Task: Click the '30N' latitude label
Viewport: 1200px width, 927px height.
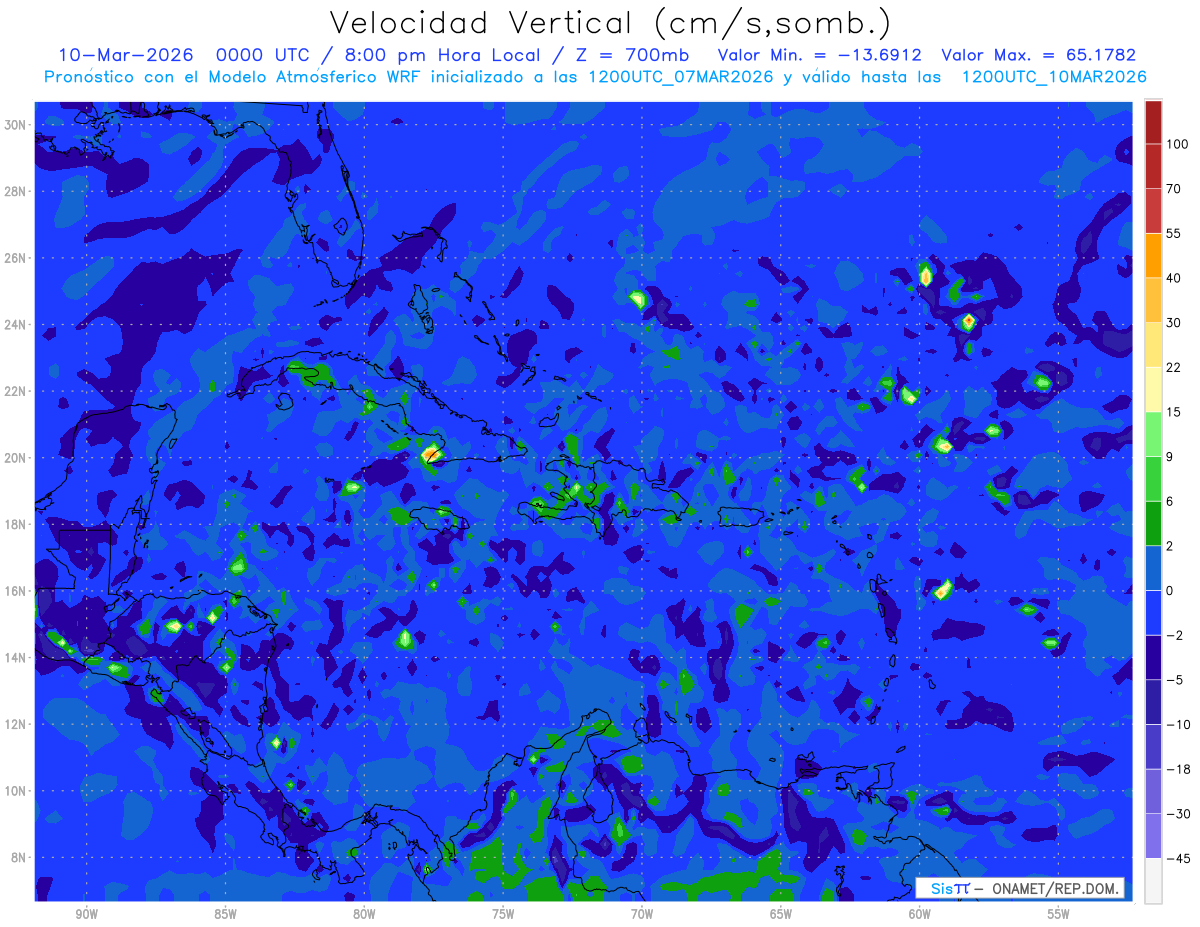Action: [16, 124]
